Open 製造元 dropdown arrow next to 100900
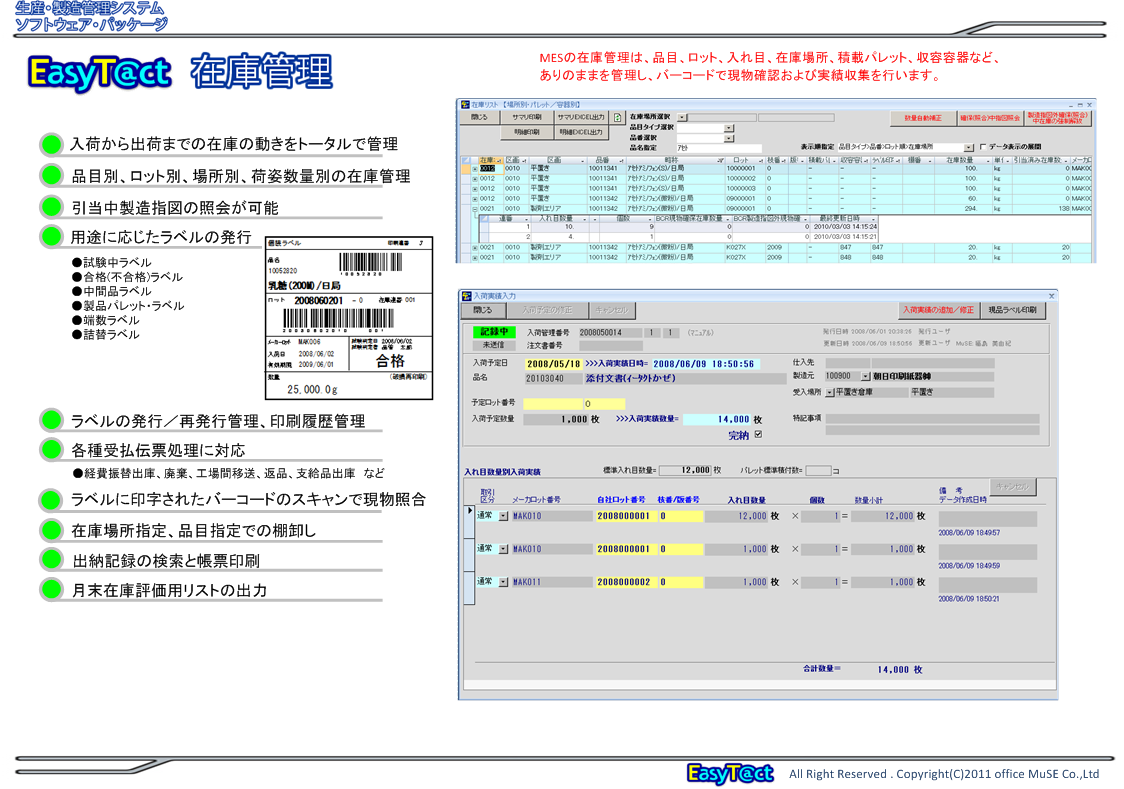The image size is (1124, 789). coord(865,376)
